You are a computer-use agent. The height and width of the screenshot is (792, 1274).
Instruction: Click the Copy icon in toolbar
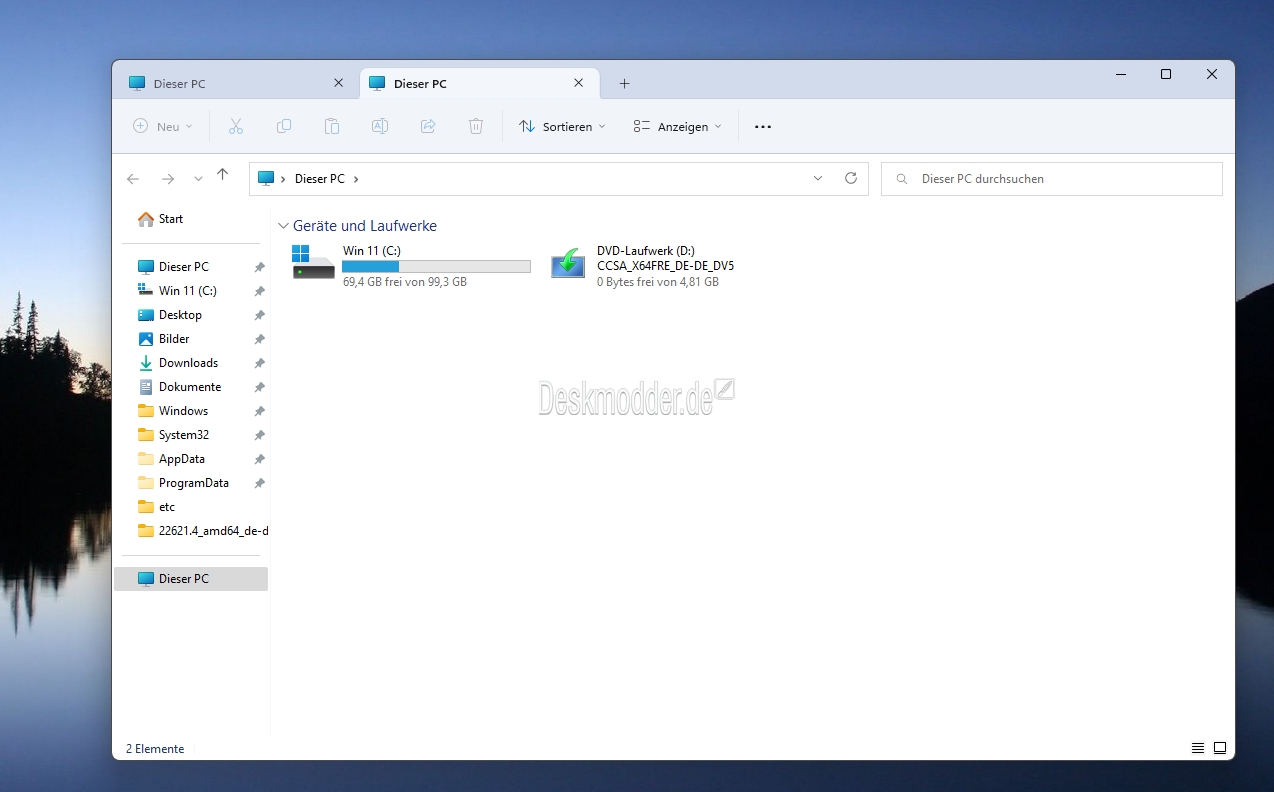284,126
